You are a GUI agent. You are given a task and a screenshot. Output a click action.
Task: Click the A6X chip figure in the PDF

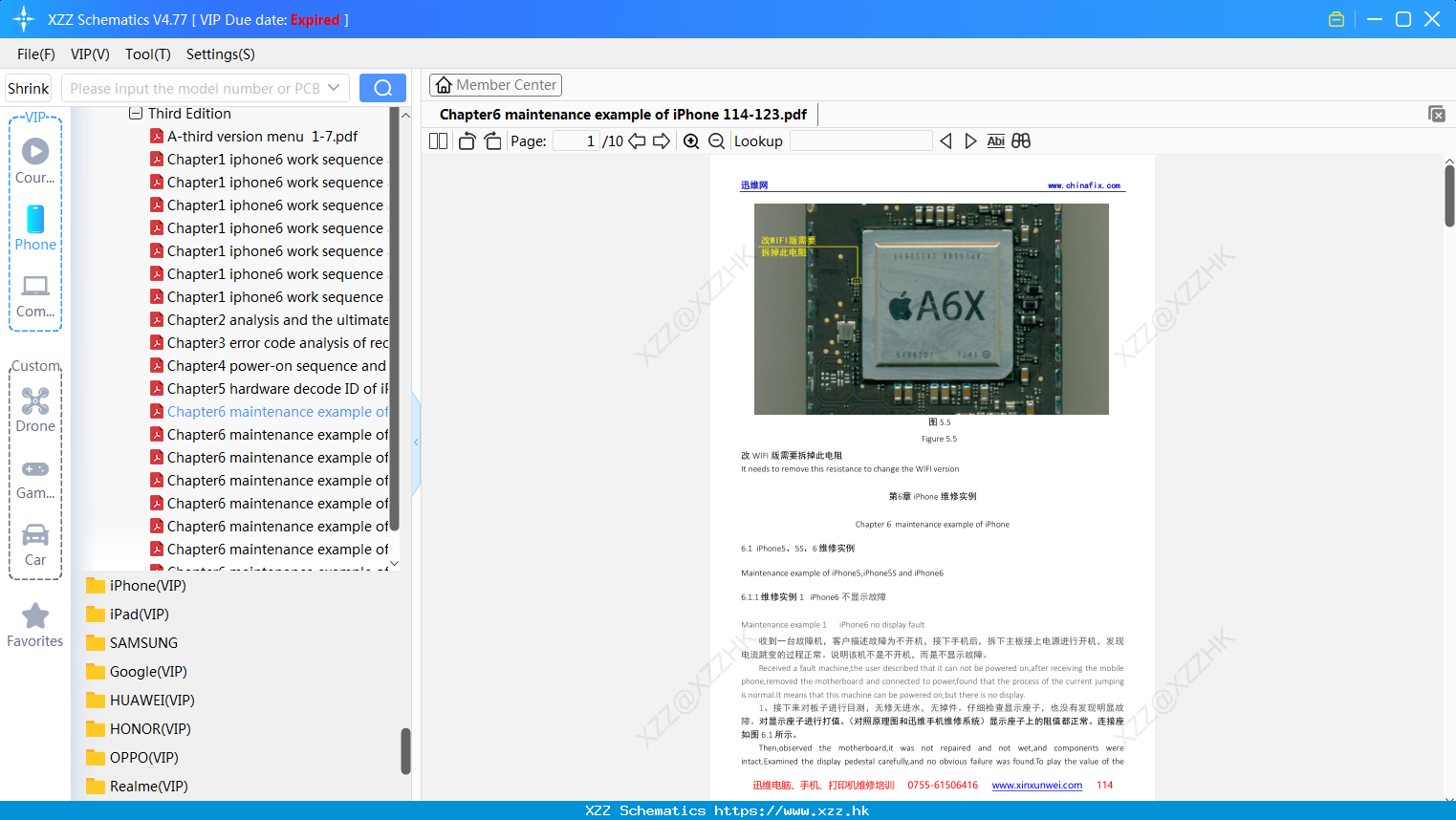click(x=931, y=309)
